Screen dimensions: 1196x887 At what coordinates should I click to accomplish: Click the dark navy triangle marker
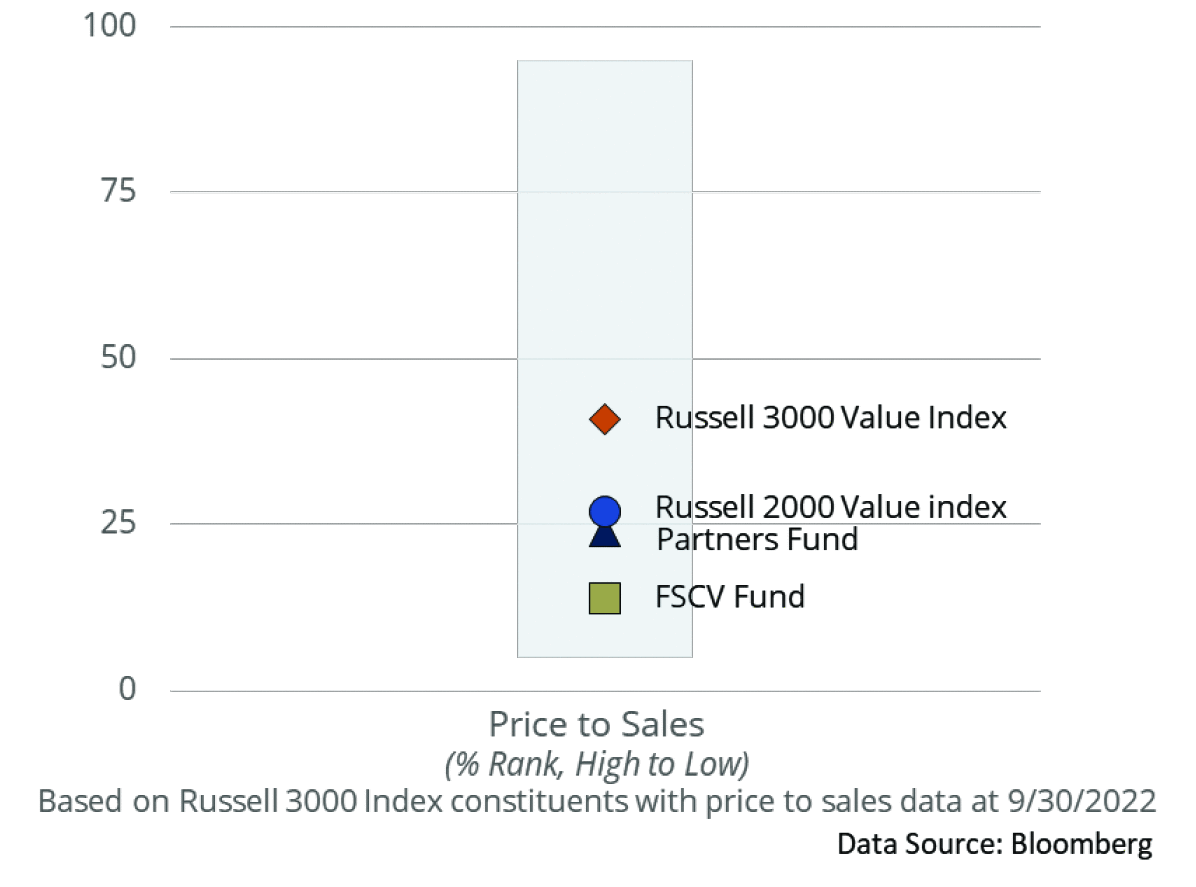coord(605,537)
